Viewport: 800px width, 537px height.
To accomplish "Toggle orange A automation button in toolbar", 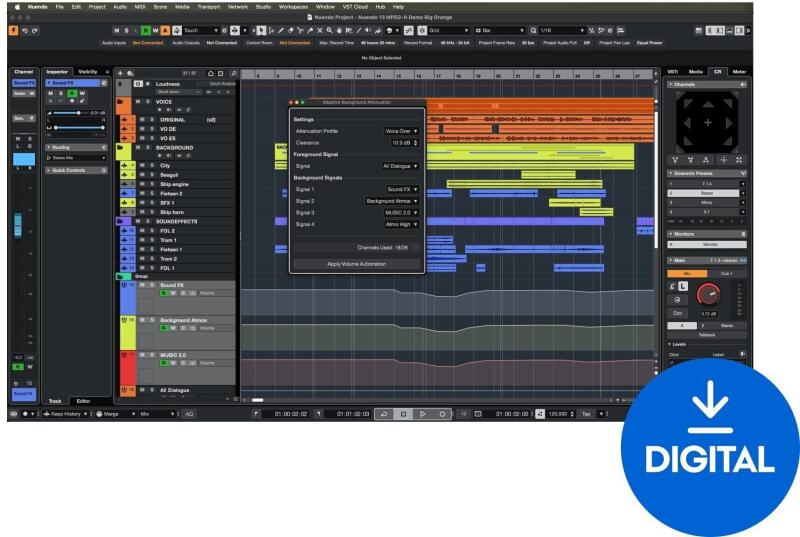I will [165, 31].
